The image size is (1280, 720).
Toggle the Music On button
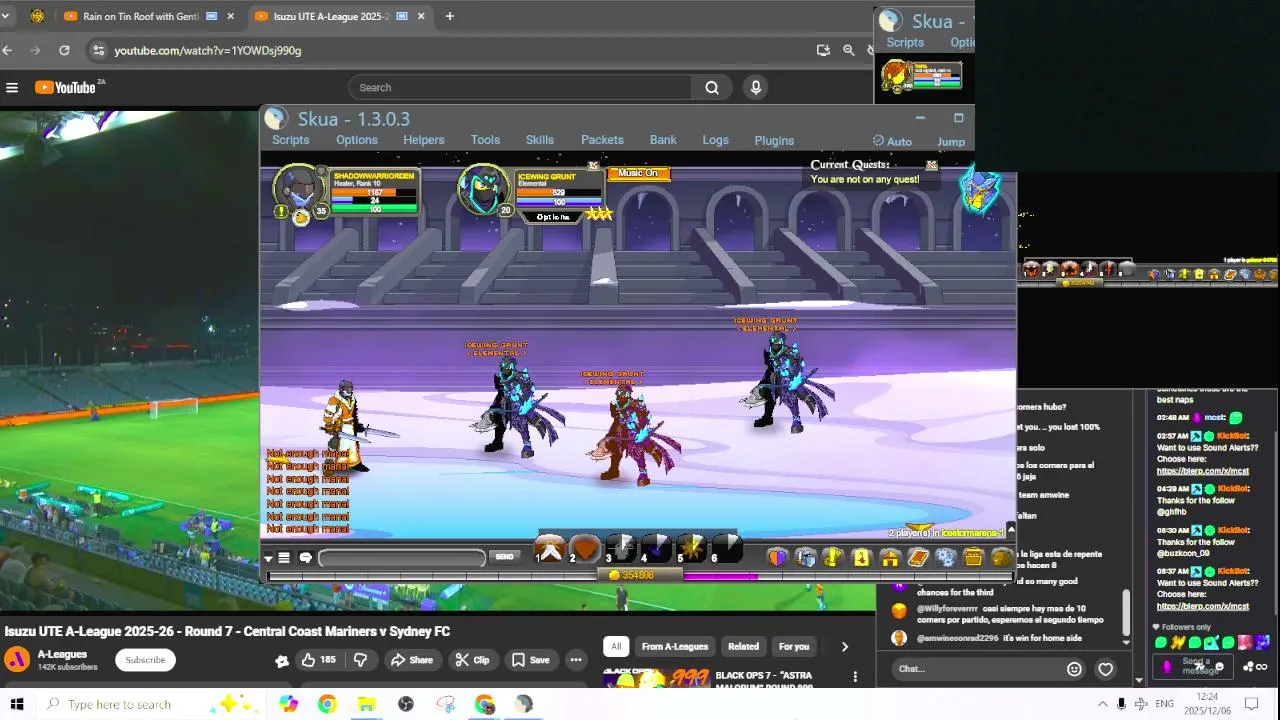pos(638,173)
